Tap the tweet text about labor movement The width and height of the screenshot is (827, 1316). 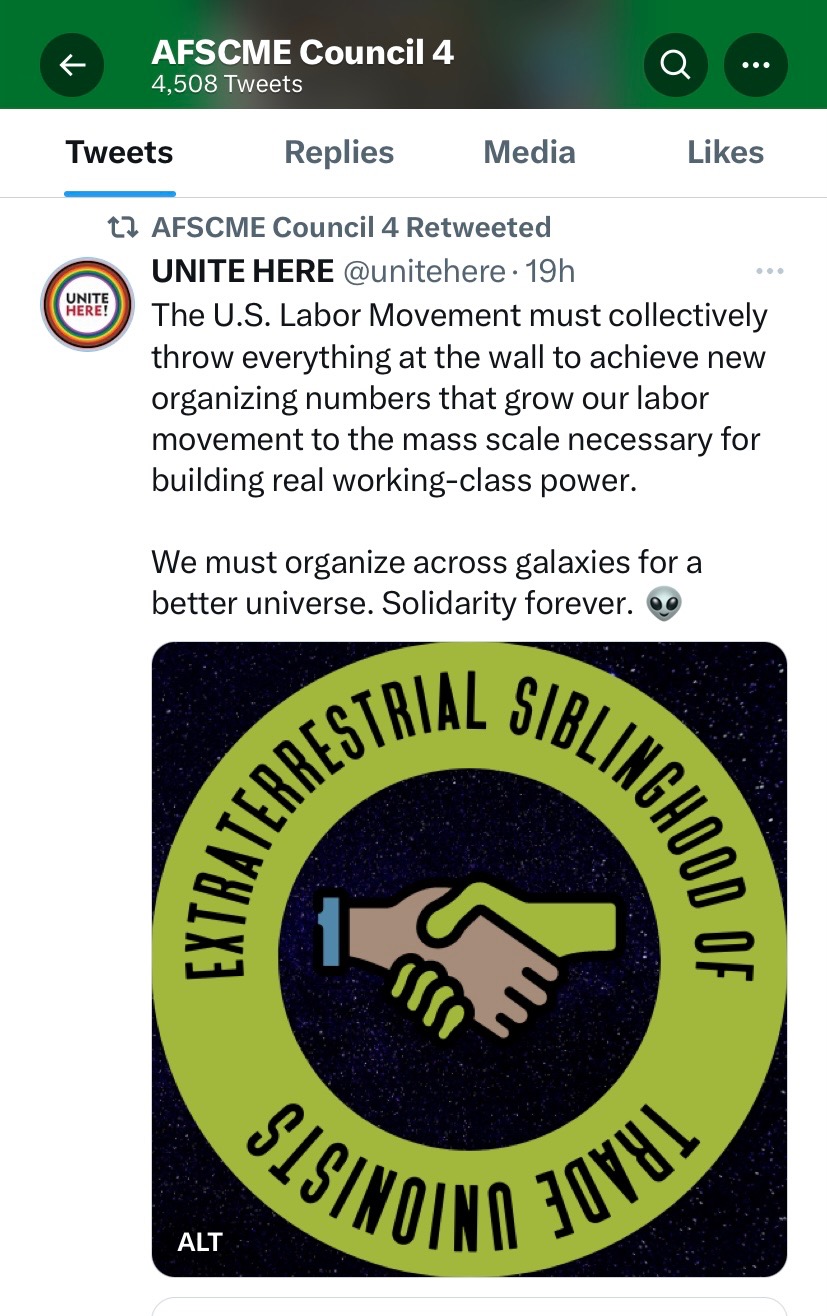tap(459, 398)
